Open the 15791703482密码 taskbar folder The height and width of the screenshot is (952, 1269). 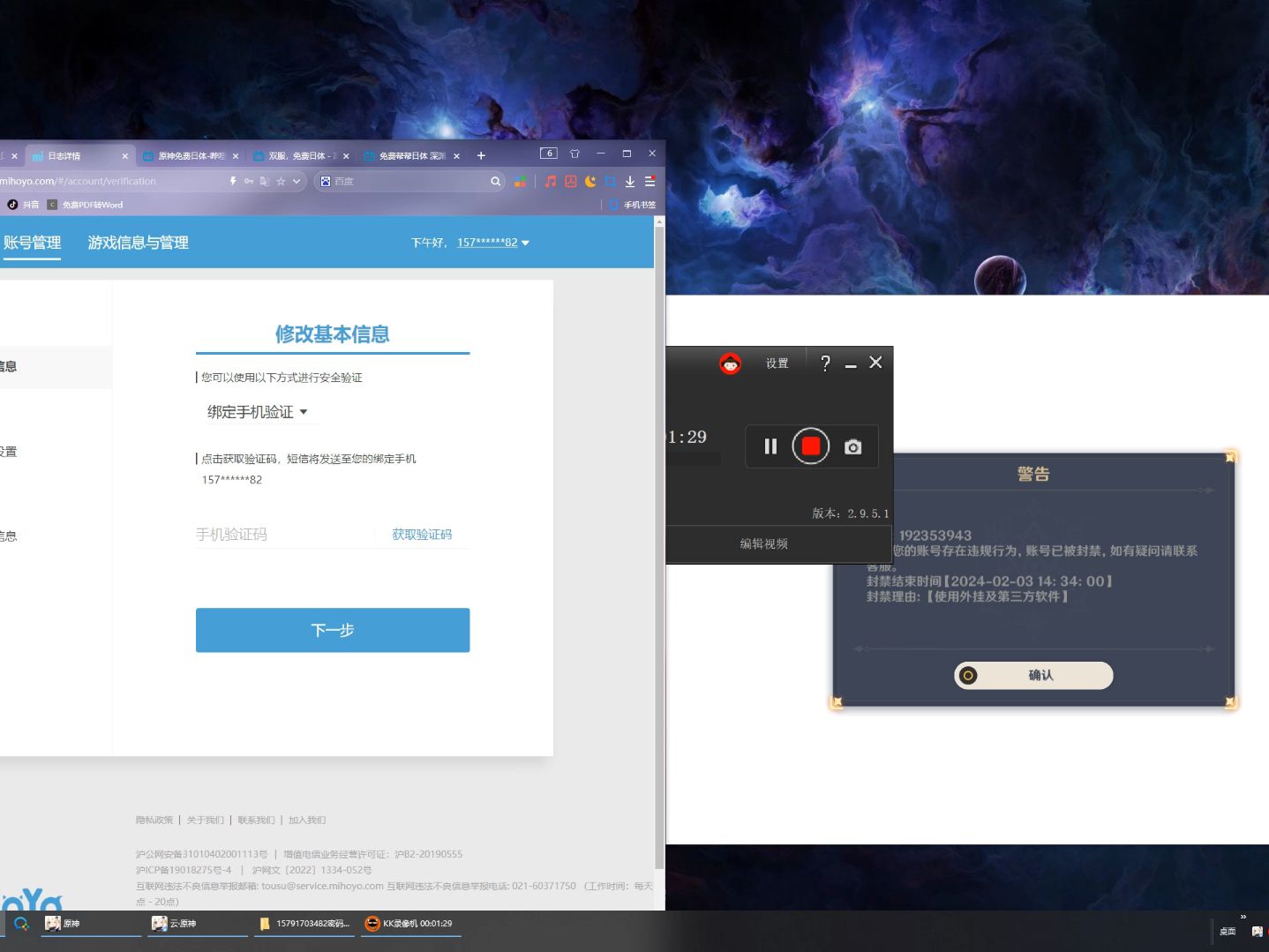click(x=304, y=924)
